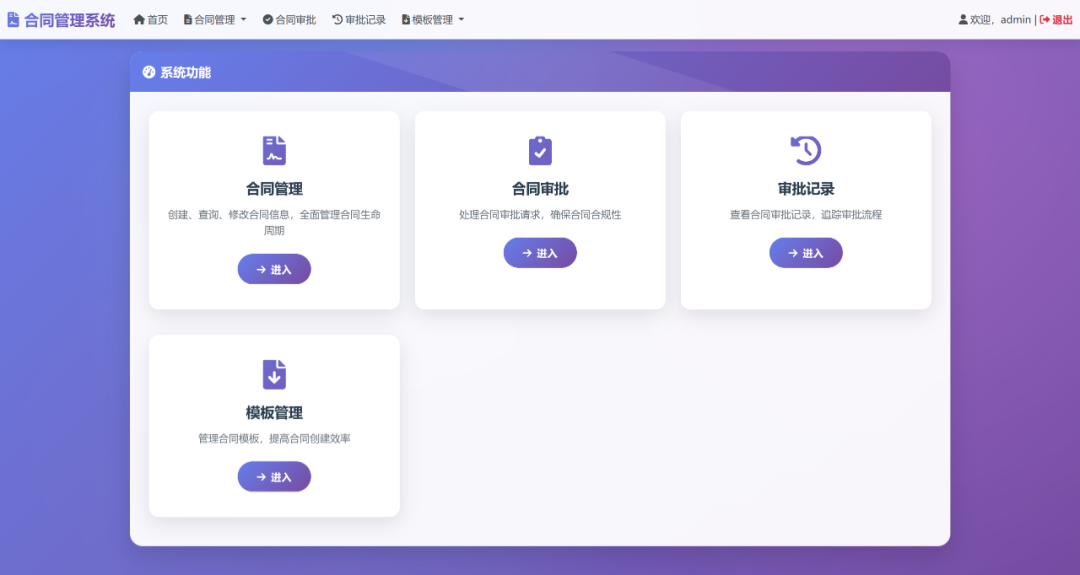Click the history clock icon on 审批记录 card
The image size is (1080, 575).
(806, 150)
